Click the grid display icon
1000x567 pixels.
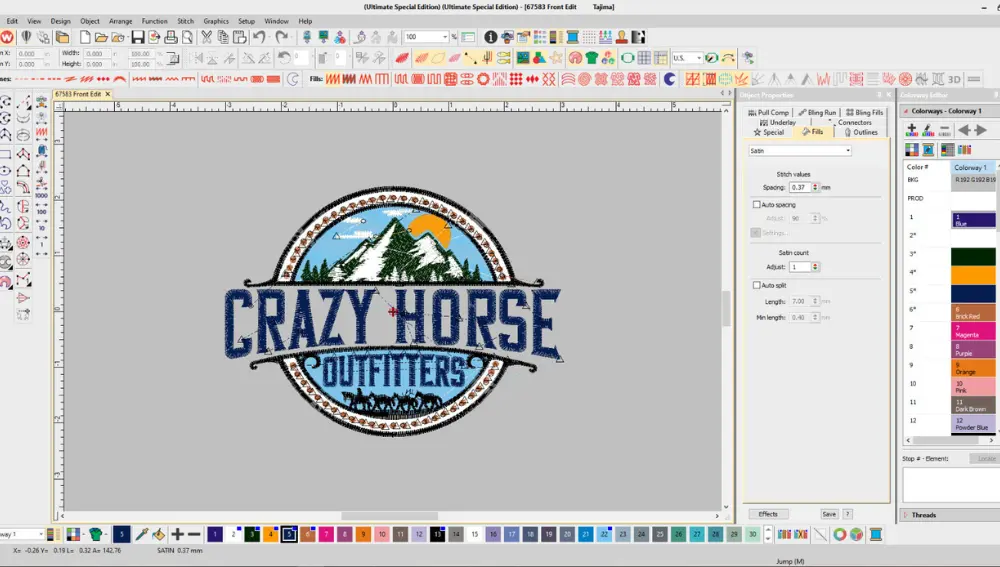pos(644,58)
